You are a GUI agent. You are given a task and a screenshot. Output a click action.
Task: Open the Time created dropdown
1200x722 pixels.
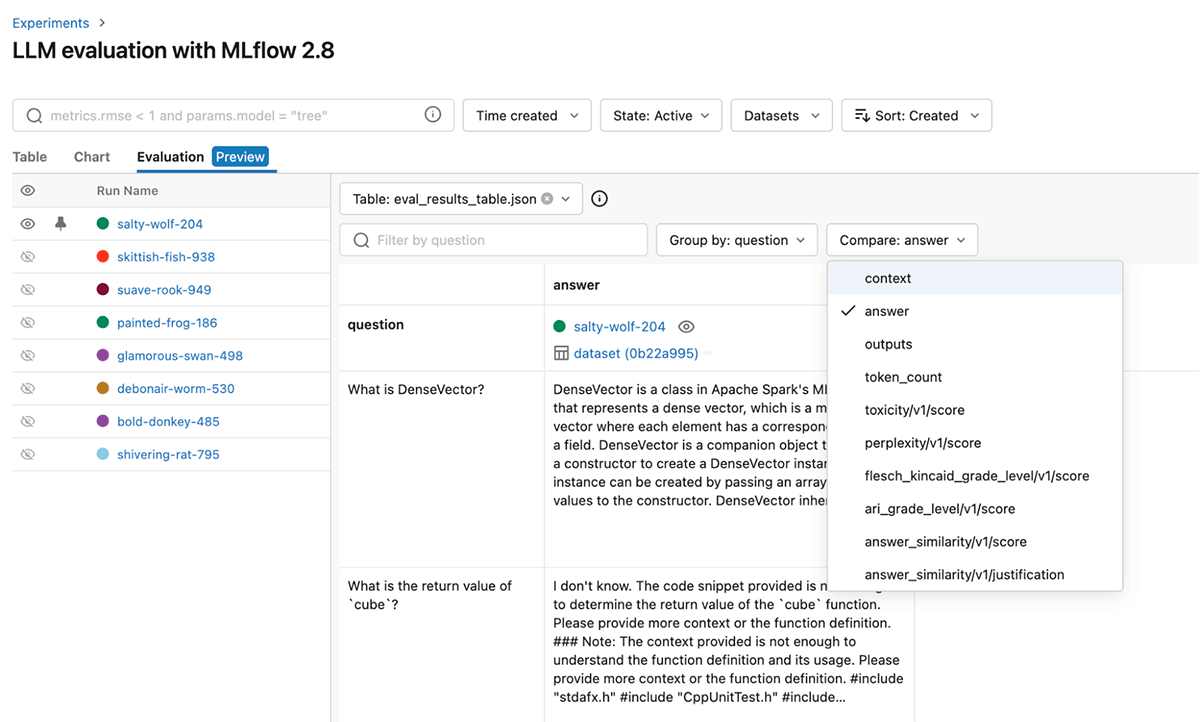pyautogui.click(x=527, y=116)
